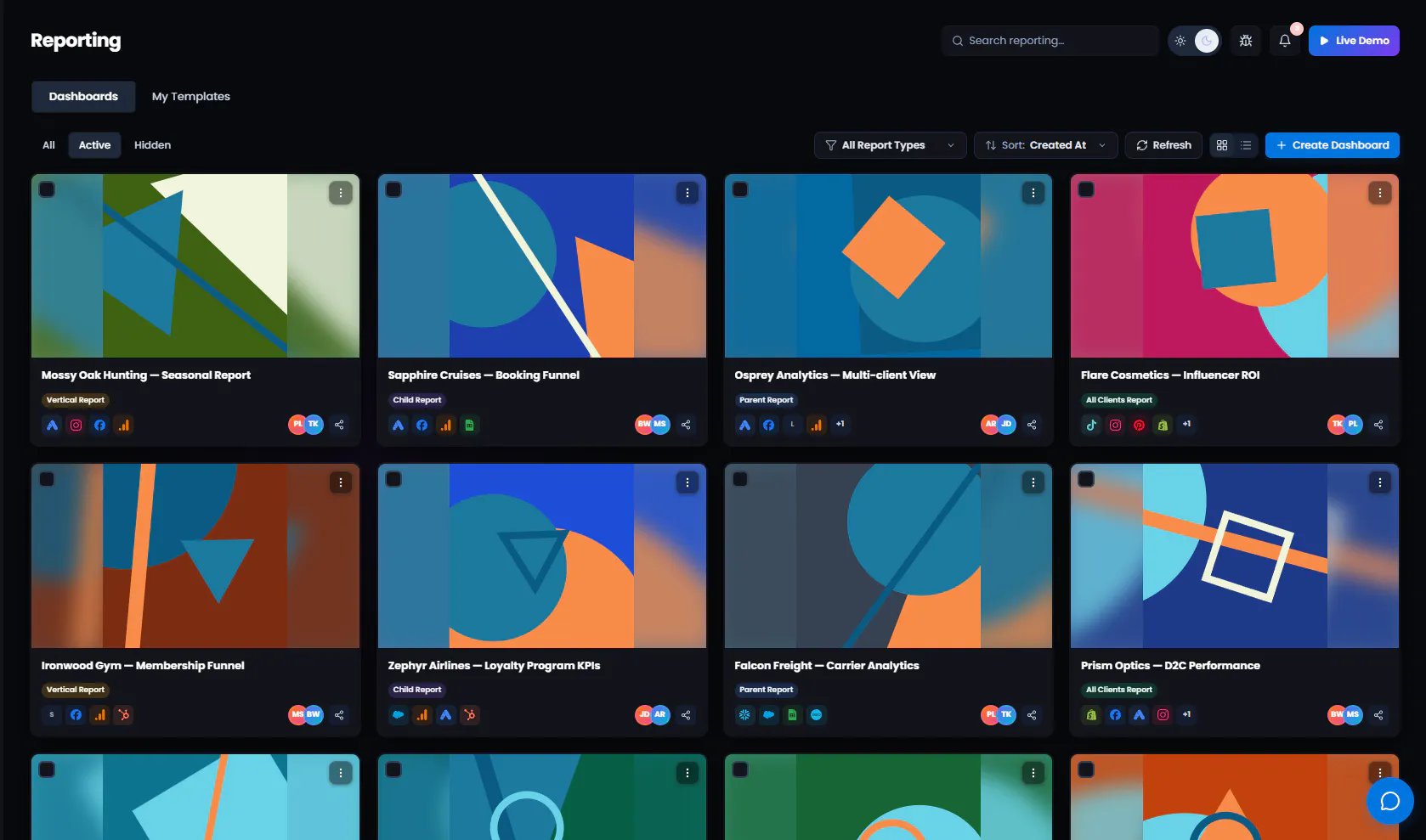Expand +1 integrations on Prism Optics card
Viewport: 1426px width, 840px height.
click(x=1187, y=714)
